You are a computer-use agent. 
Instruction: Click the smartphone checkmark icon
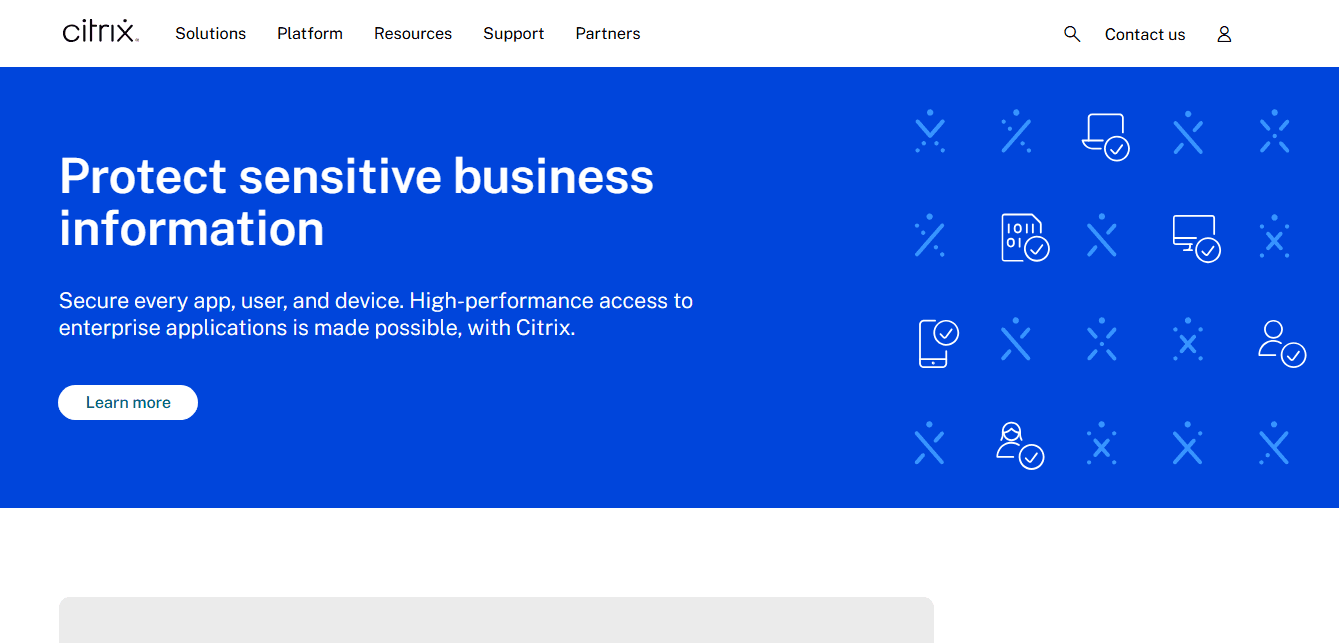point(938,343)
